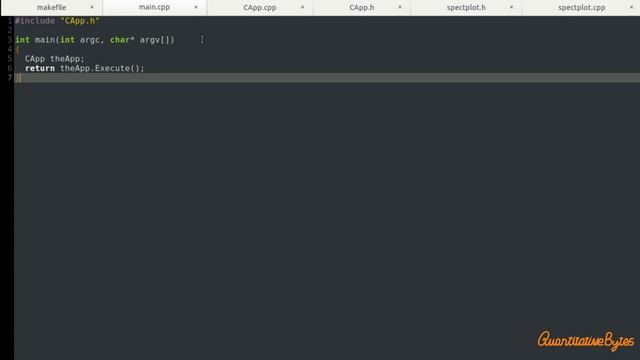Close the spectplot.cpp tab
The width and height of the screenshot is (640, 360).
click(x=631, y=7)
